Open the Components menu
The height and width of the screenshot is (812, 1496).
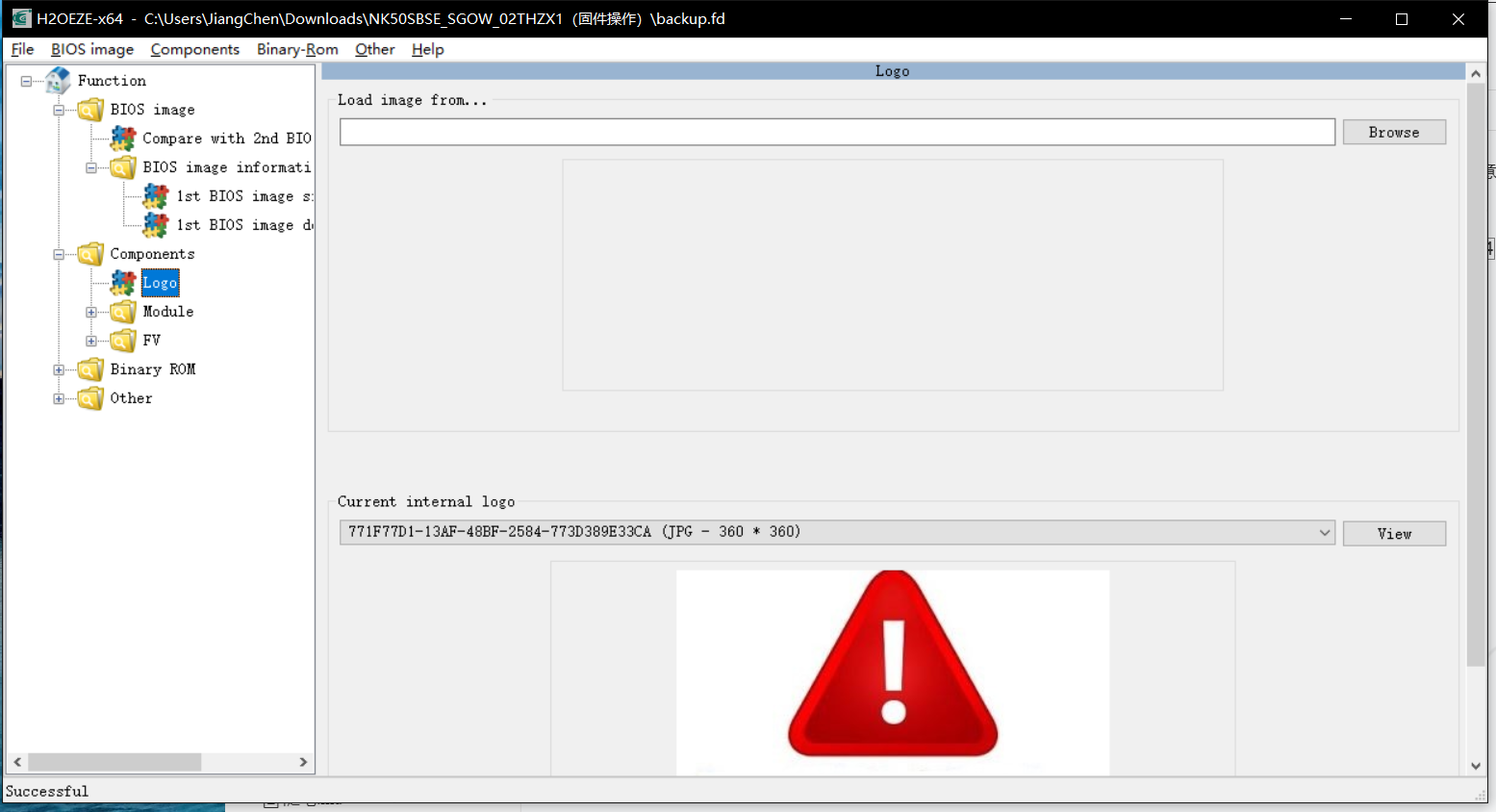click(x=195, y=49)
